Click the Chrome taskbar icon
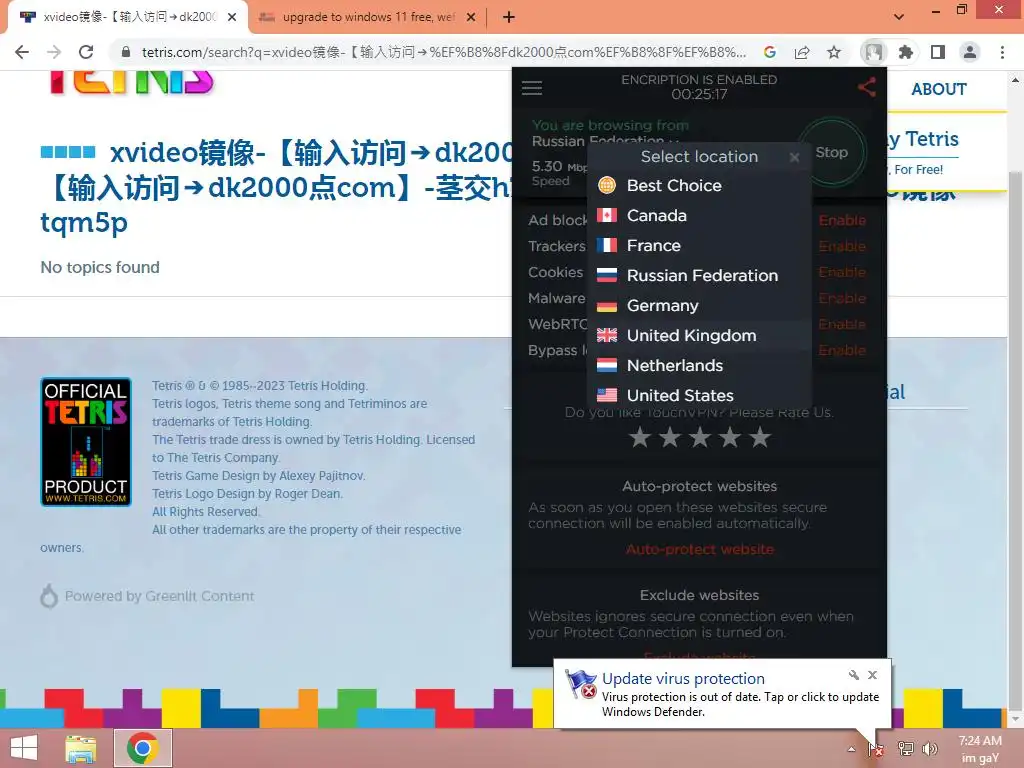 (143, 748)
